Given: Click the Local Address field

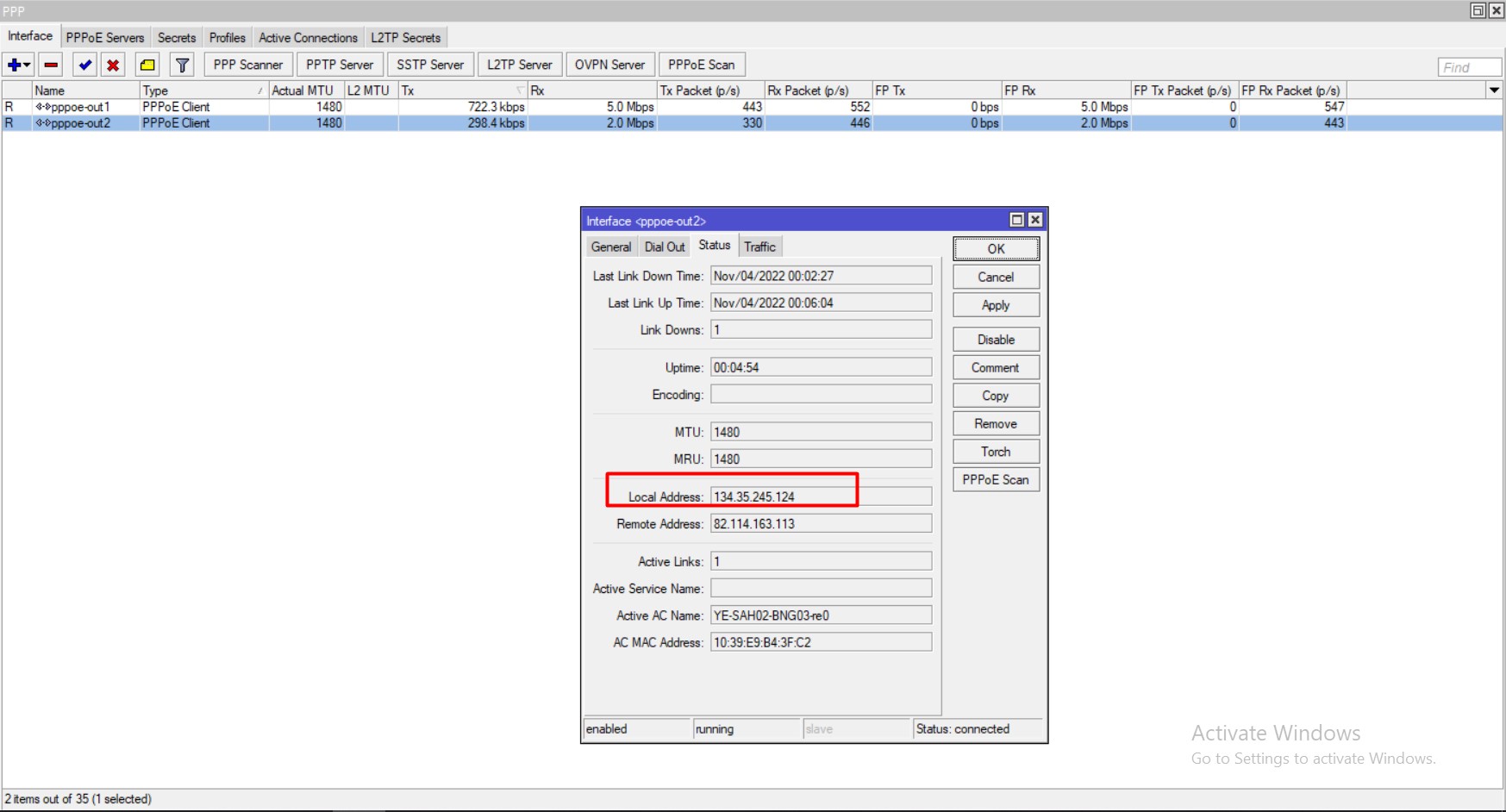Looking at the screenshot, I should (x=821, y=497).
